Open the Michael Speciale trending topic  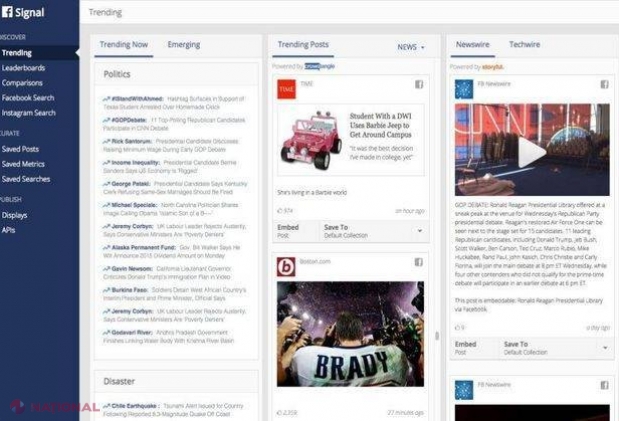coord(171,209)
